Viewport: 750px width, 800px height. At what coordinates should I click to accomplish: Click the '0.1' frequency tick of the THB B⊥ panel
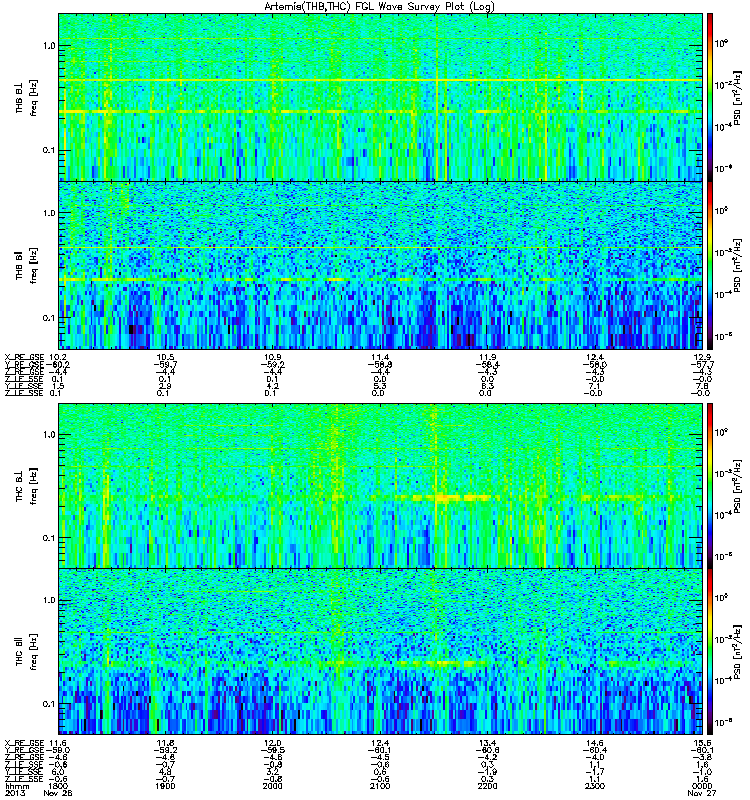tap(49, 151)
